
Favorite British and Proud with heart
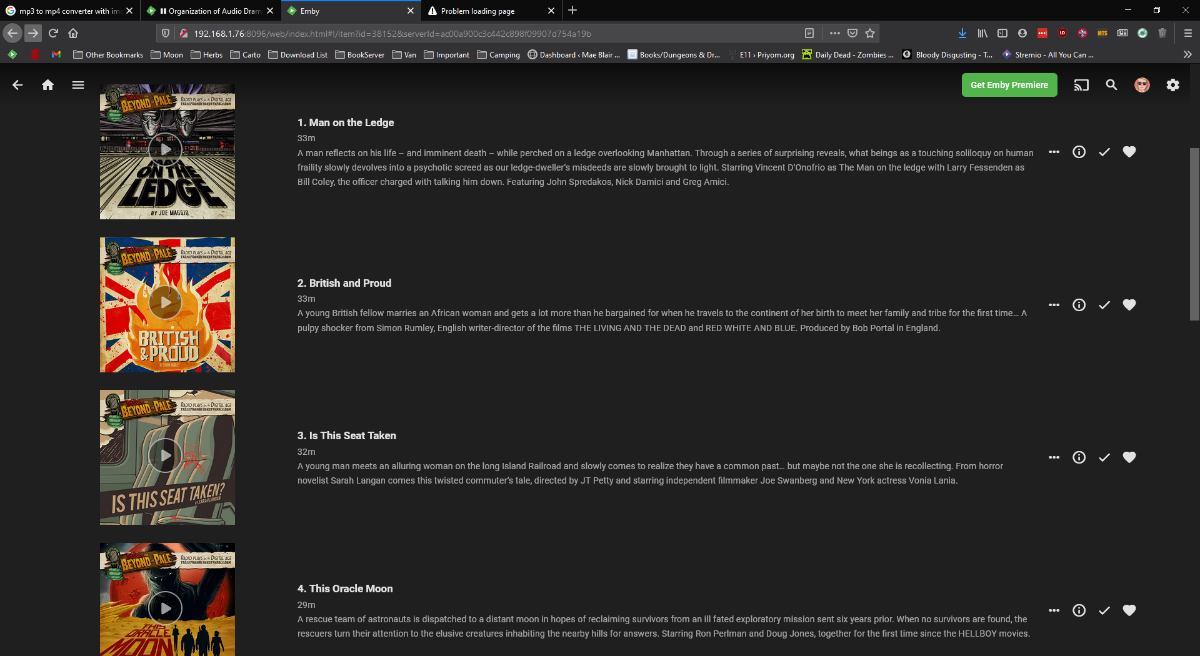[x=1129, y=305]
